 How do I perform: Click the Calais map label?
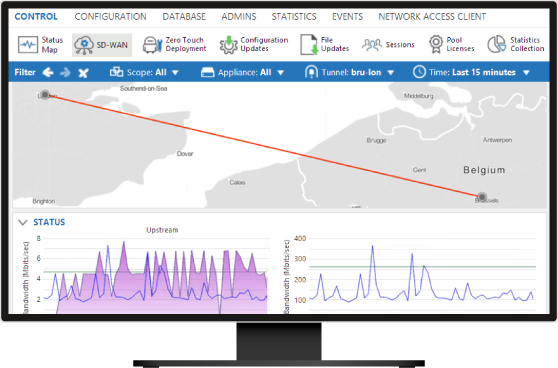237,183
